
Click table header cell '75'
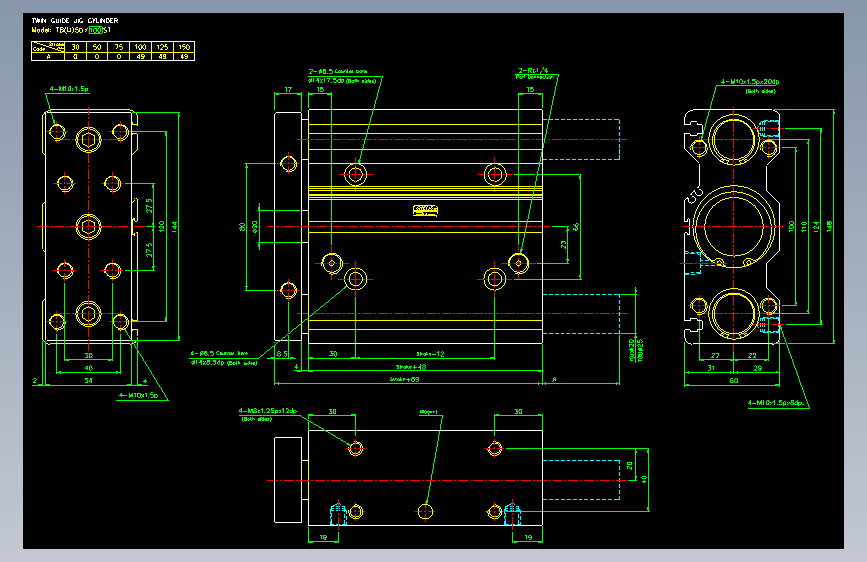click(x=118, y=47)
